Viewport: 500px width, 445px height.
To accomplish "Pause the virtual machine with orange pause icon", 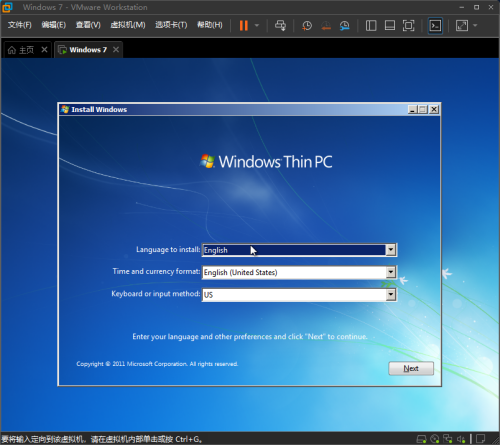I will [x=244, y=25].
